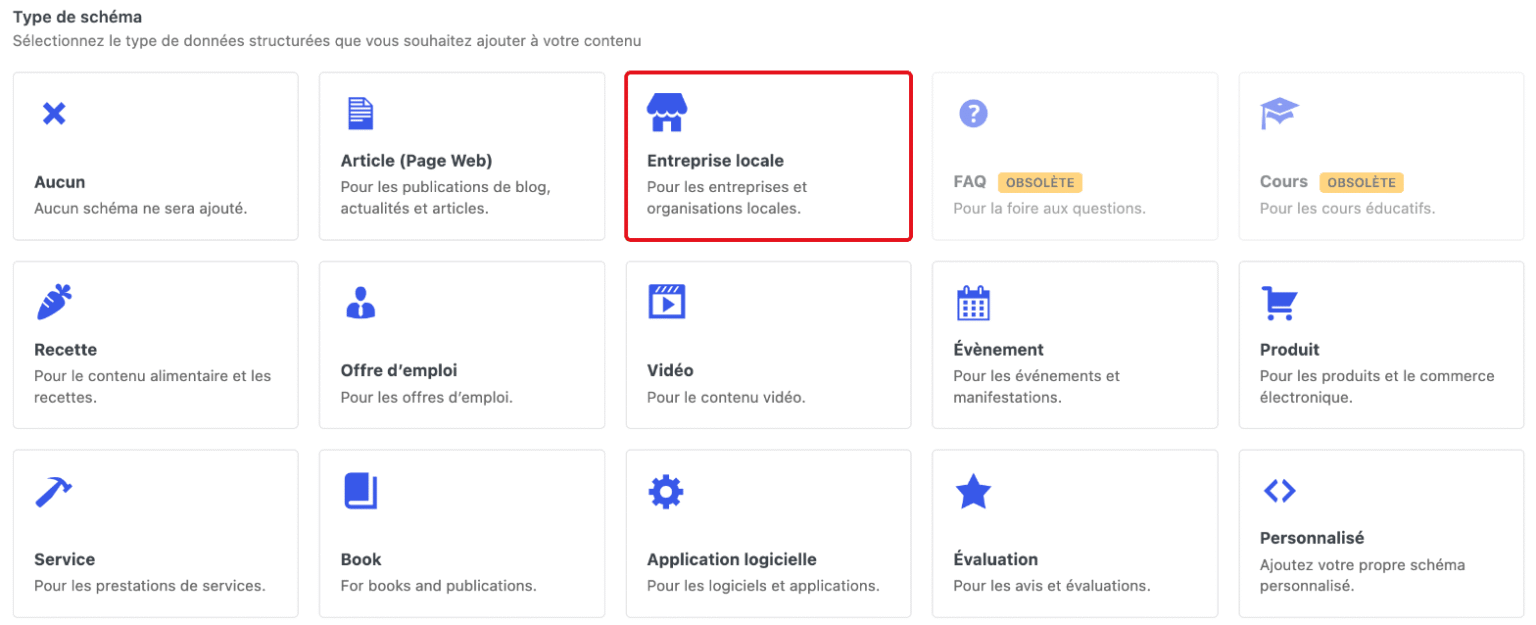Click 'Pour la foire aux questions.' text
This screenshot has height=625, width=1536.
(1049, 209)
